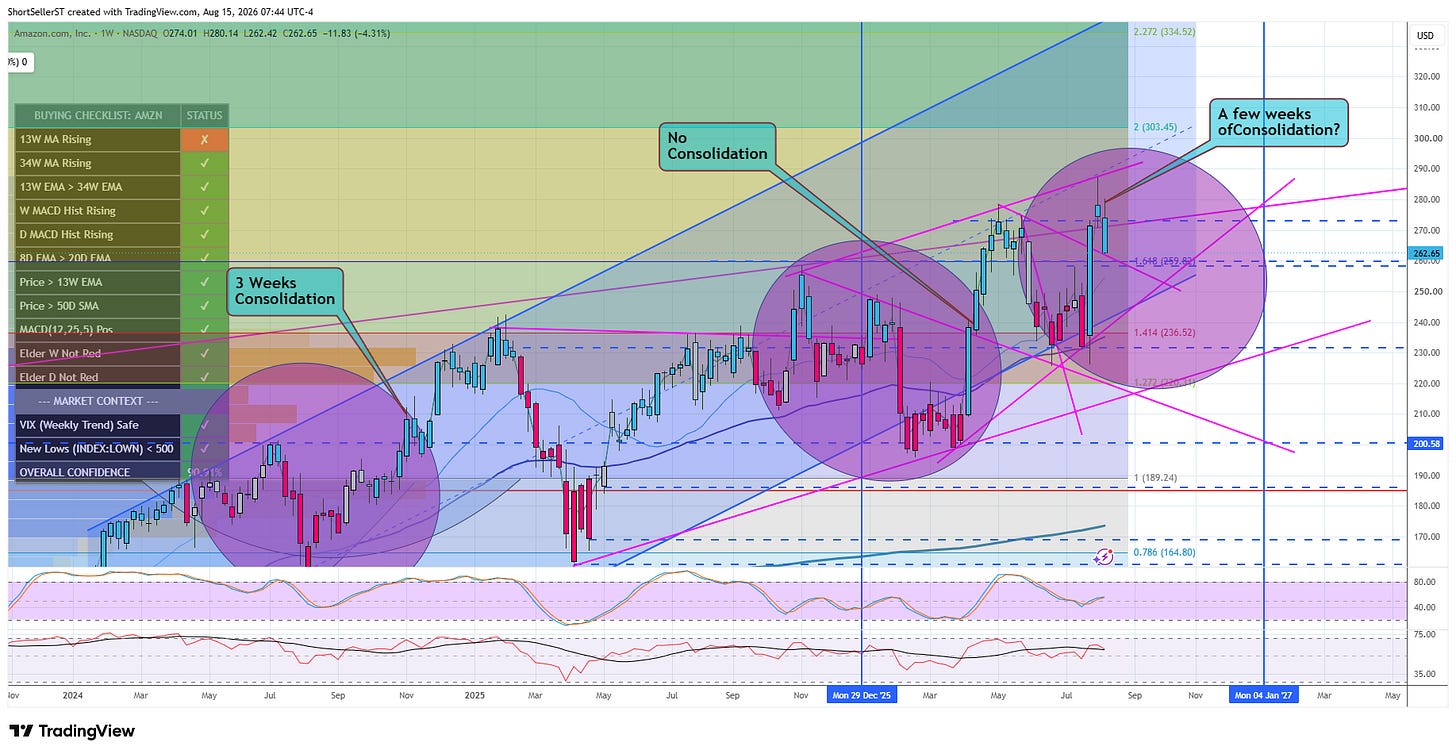1456x755 pixels.
Task: Click the Amazon.com, Inc. symbol title
Action: click(x=52, y=33)
